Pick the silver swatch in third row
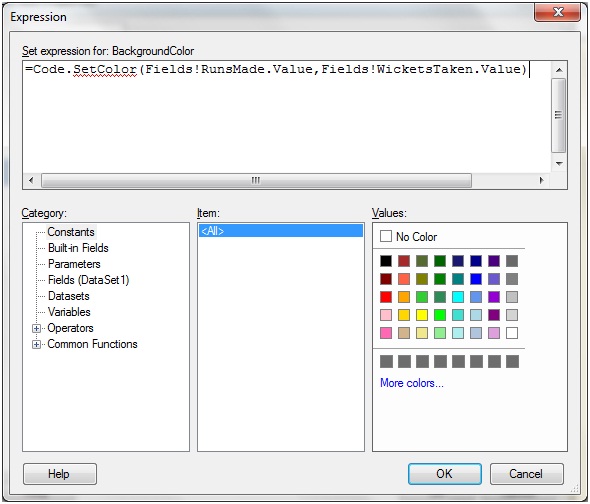The height and width of the screenshot is (504, 590). 512,297
